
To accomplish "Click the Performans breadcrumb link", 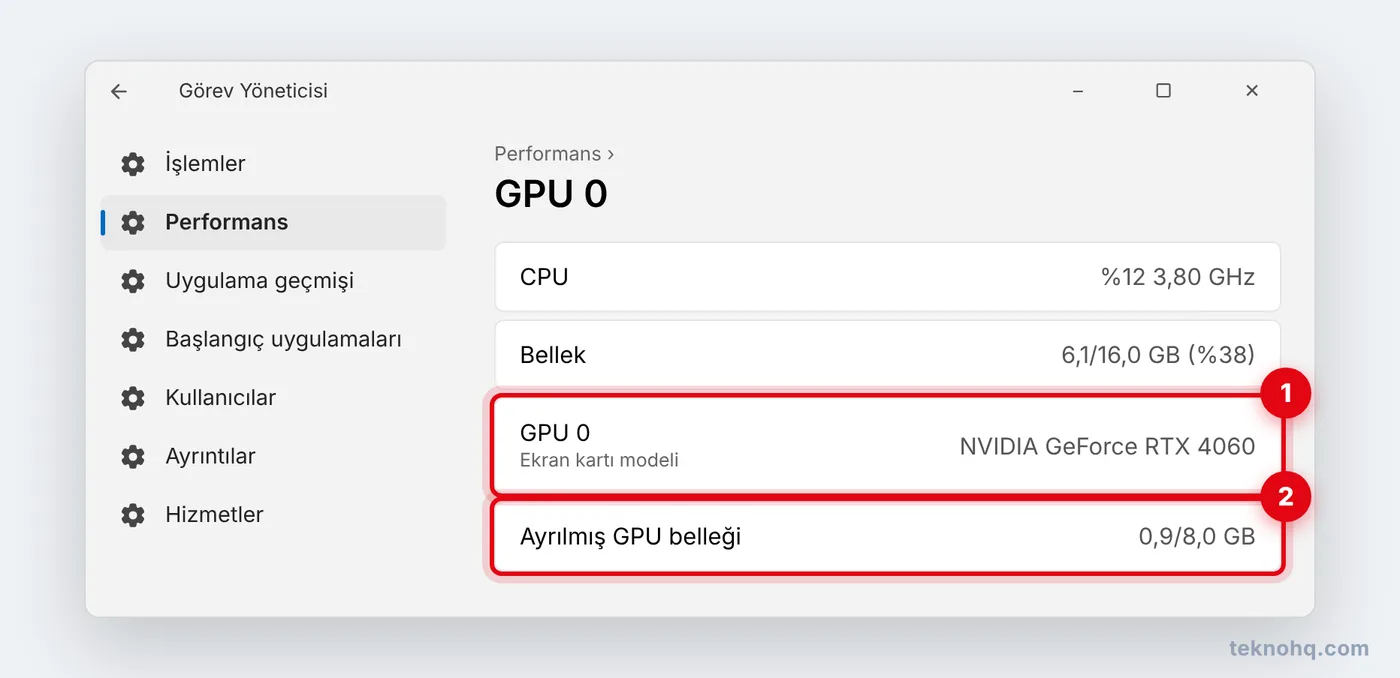I will (548, 154).
